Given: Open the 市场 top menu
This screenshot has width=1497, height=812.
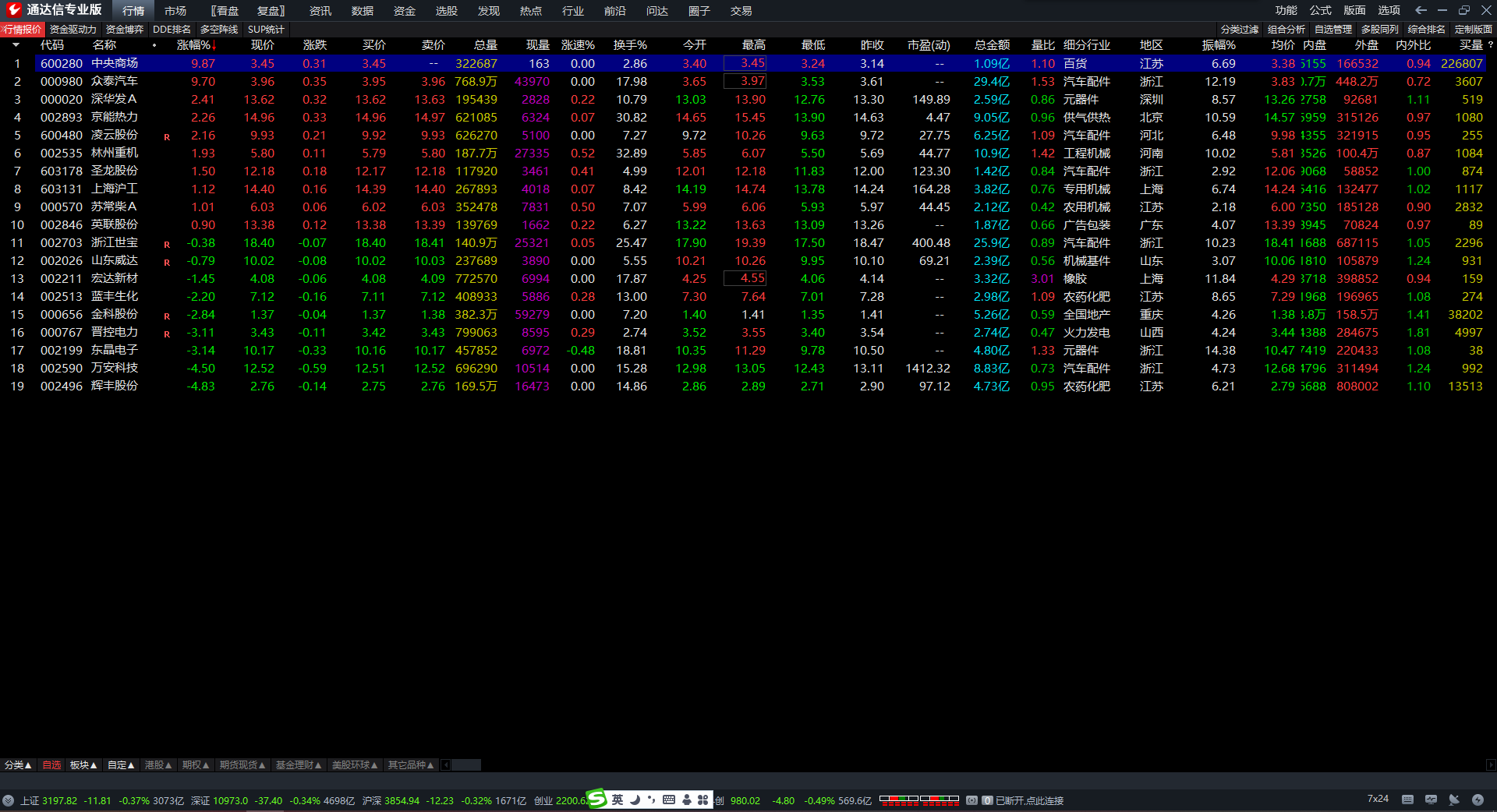Looking at the screenshot, I should pyautogui.click(x=175, y=11).
